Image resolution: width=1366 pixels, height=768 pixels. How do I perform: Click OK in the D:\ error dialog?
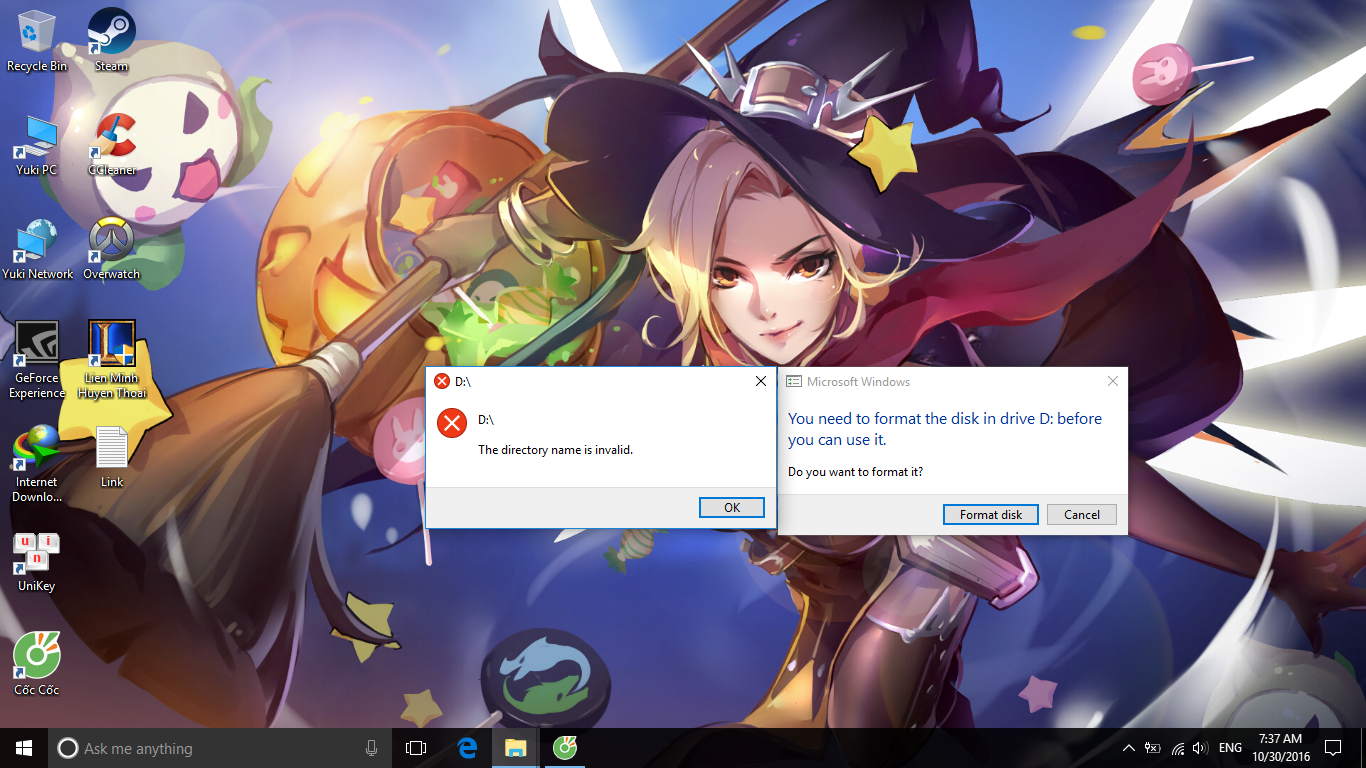[732, 508]
